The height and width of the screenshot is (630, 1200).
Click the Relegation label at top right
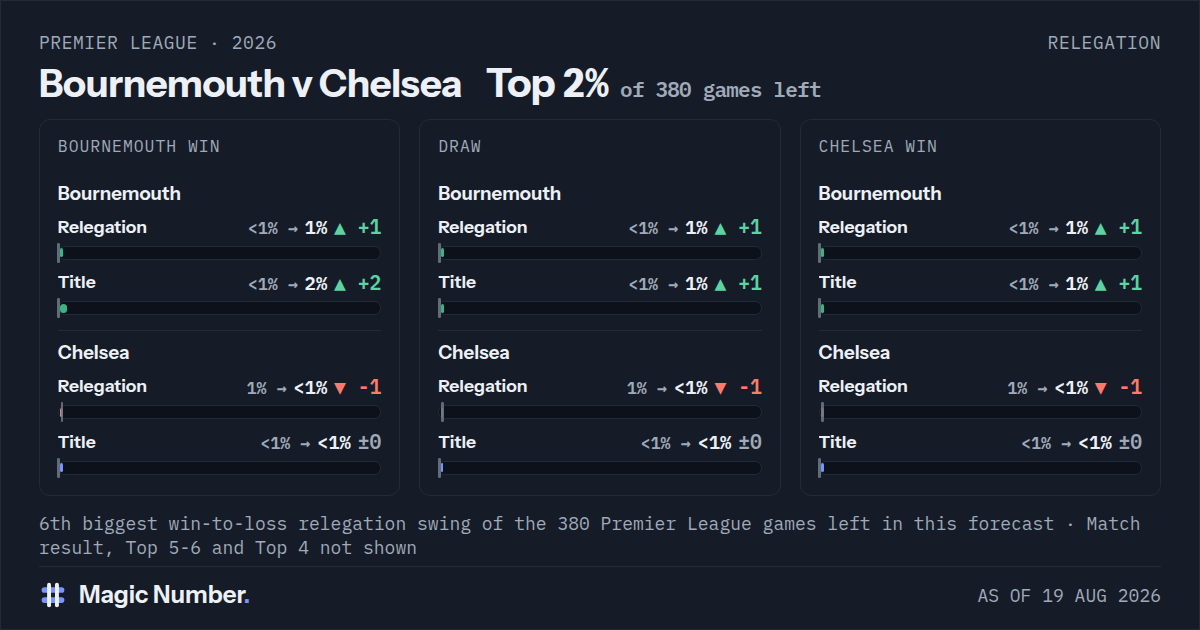[1104, 43]
